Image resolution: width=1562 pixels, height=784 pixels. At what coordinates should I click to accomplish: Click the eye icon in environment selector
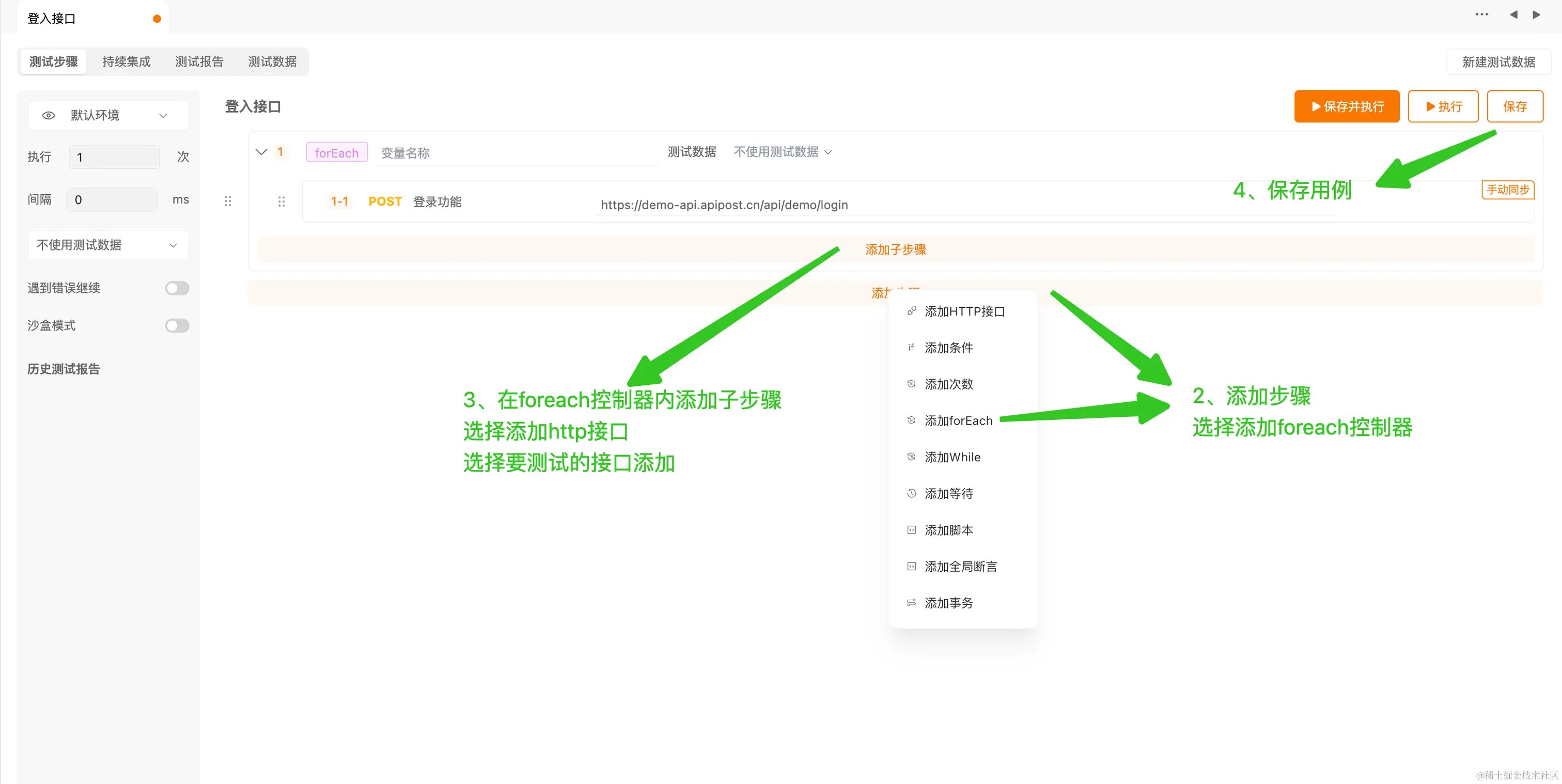click(49, 115)
